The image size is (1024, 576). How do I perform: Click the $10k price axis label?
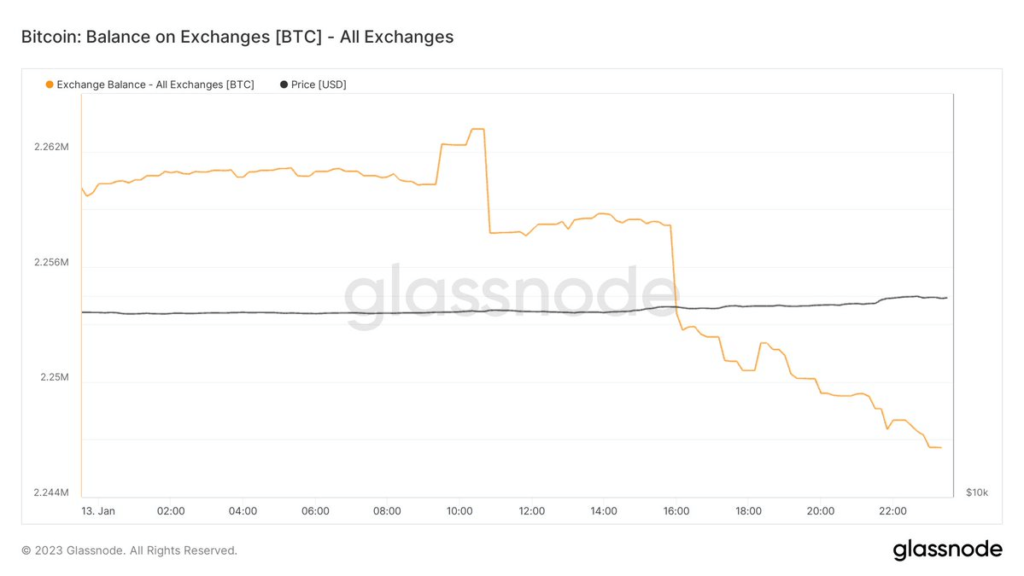point(977,493)
